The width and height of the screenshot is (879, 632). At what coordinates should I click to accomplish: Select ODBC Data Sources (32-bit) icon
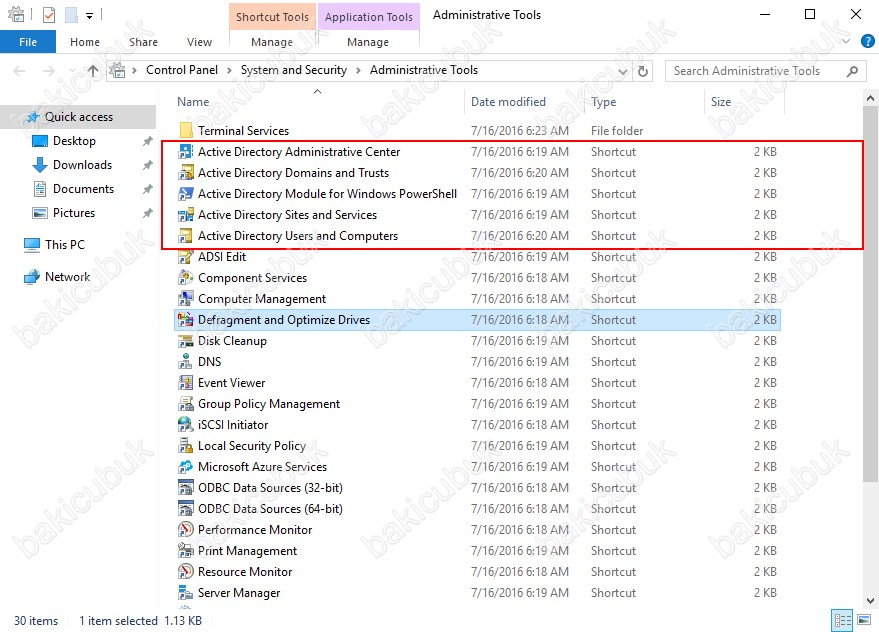point(186,488)
